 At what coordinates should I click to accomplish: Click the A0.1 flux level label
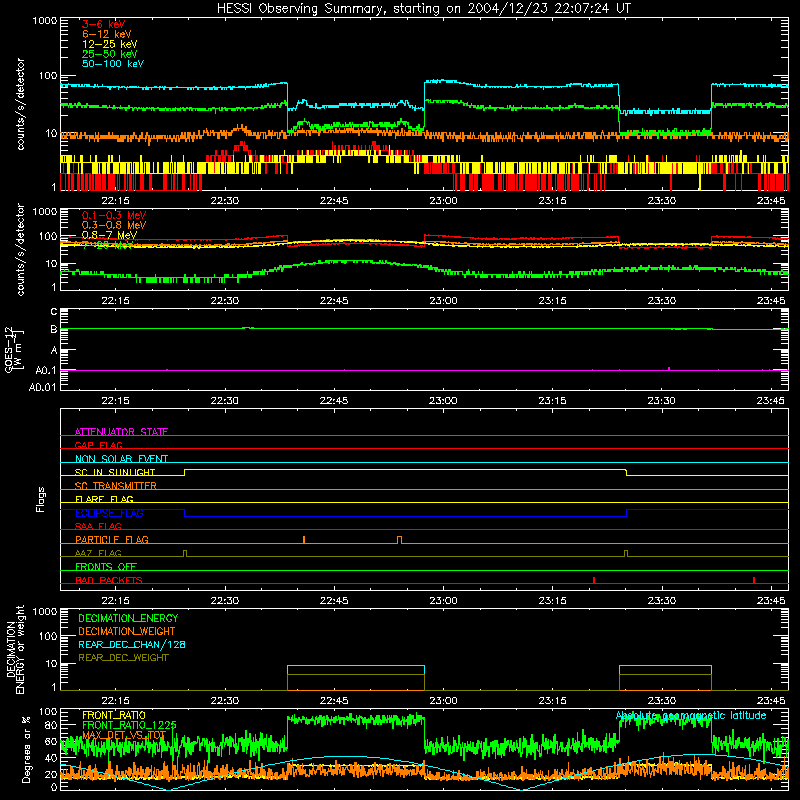click(x=46, y=371)
